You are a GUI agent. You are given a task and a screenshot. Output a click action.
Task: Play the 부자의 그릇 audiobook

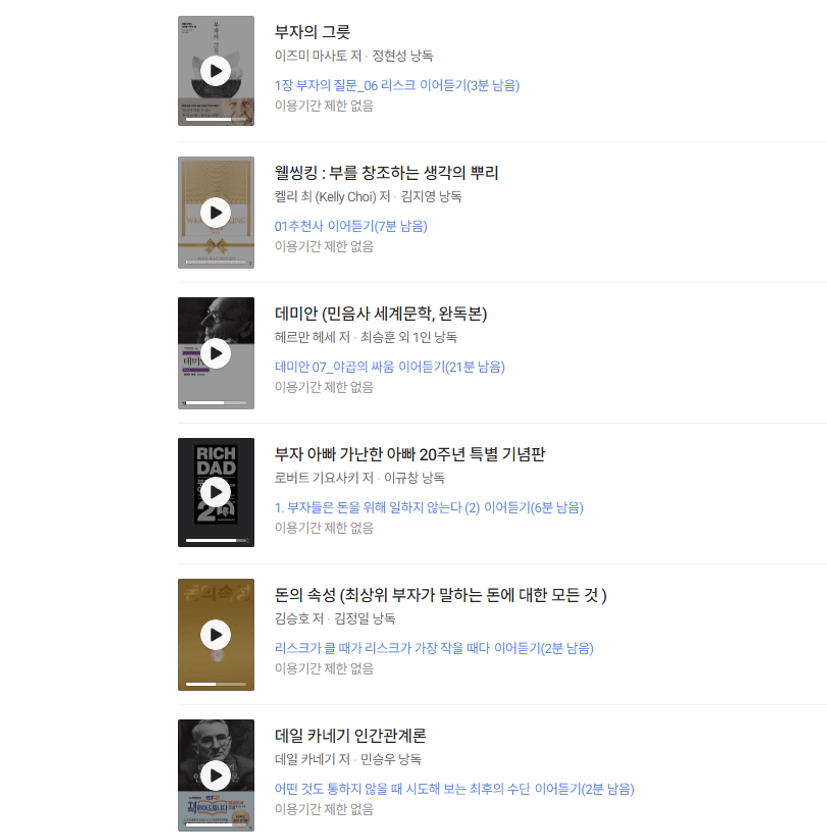click(216, 71)
